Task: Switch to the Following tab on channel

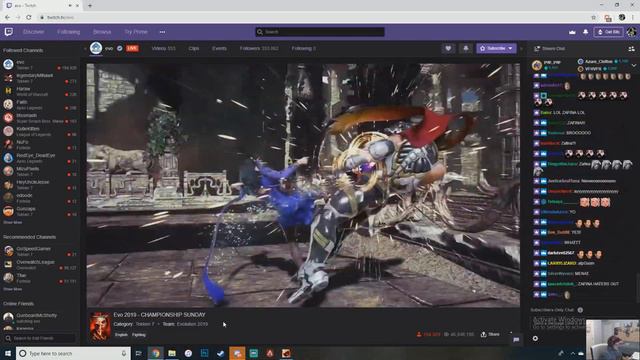Action: pos(304,48)
